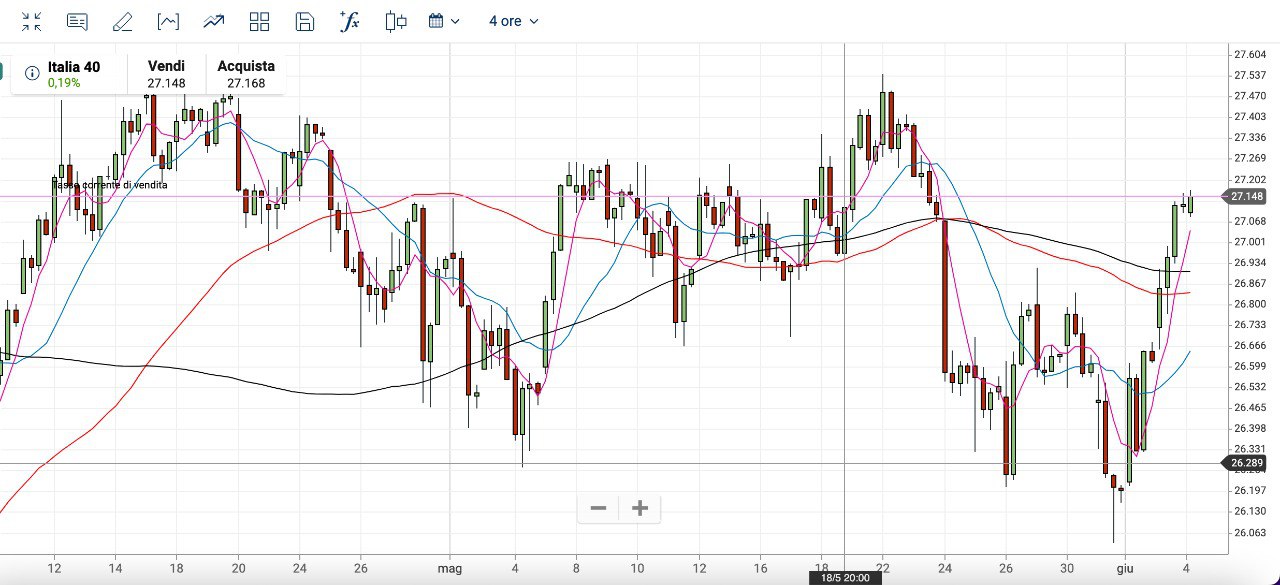Click the trend line arrow icon
Screen dimensions: 1280x585
pos(213,21)
